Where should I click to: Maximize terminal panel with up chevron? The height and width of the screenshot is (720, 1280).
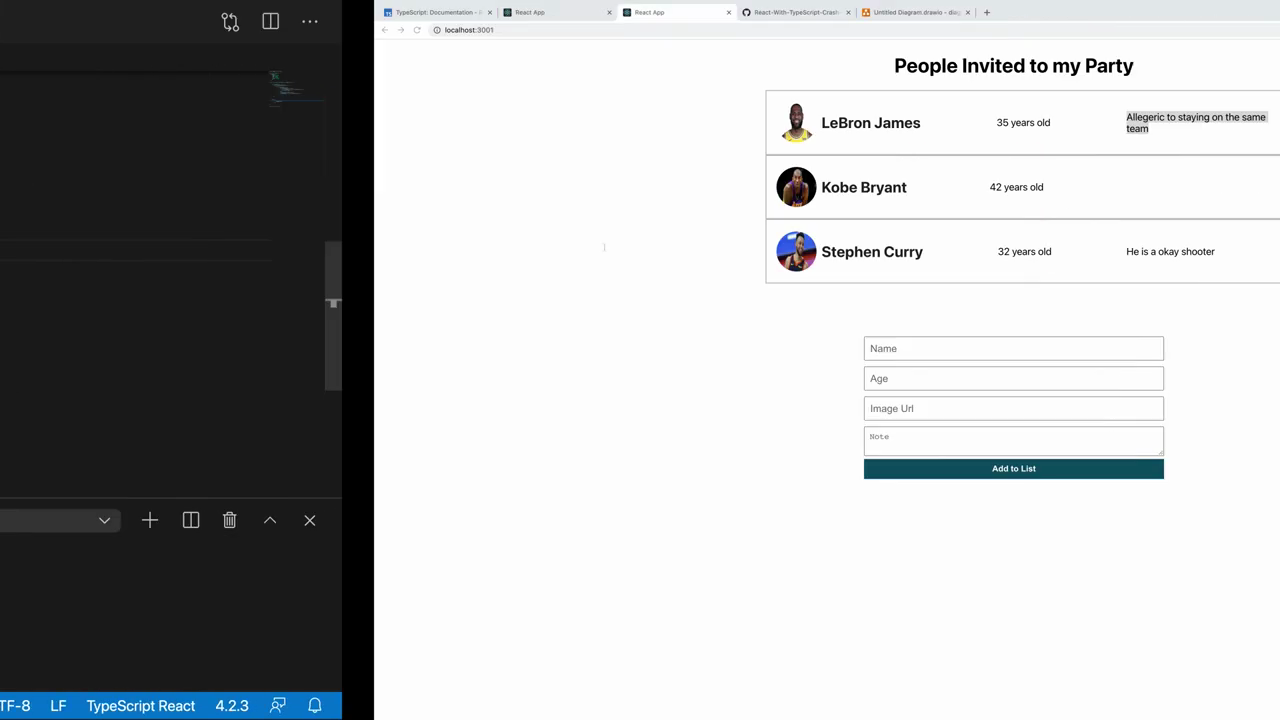(x=270, y=520)
